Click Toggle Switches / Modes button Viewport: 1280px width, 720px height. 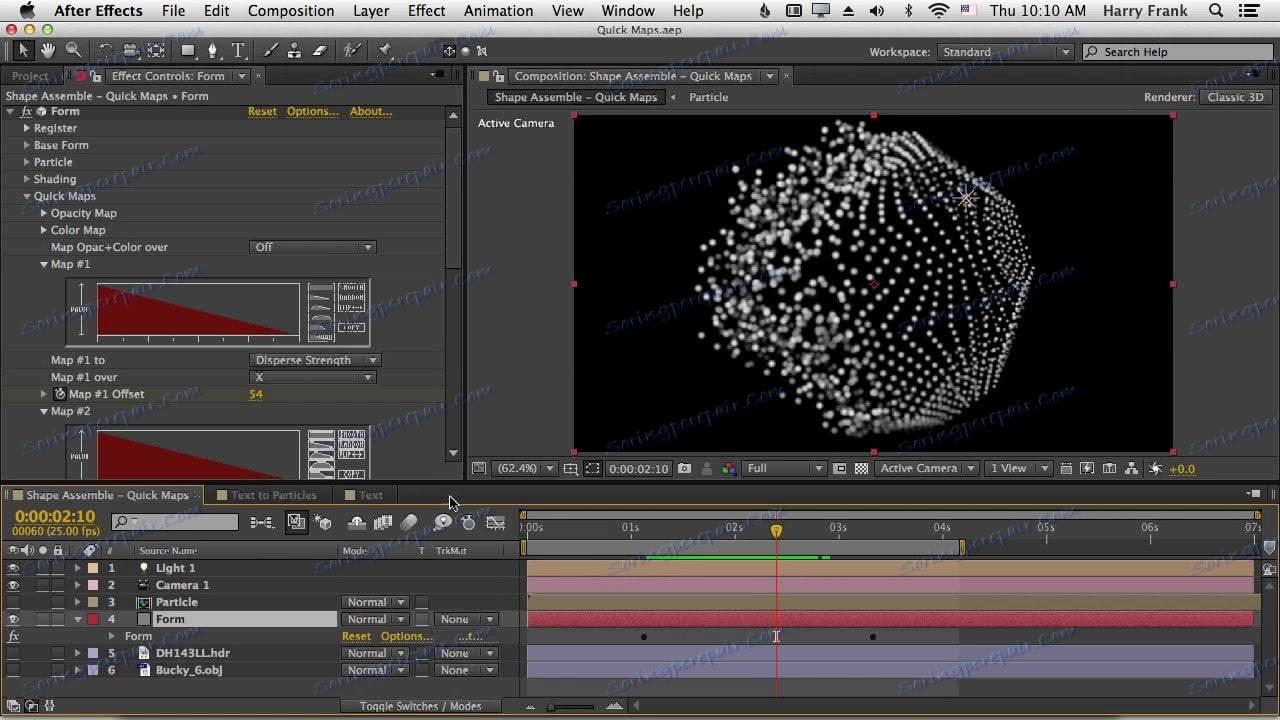(420, 706)
